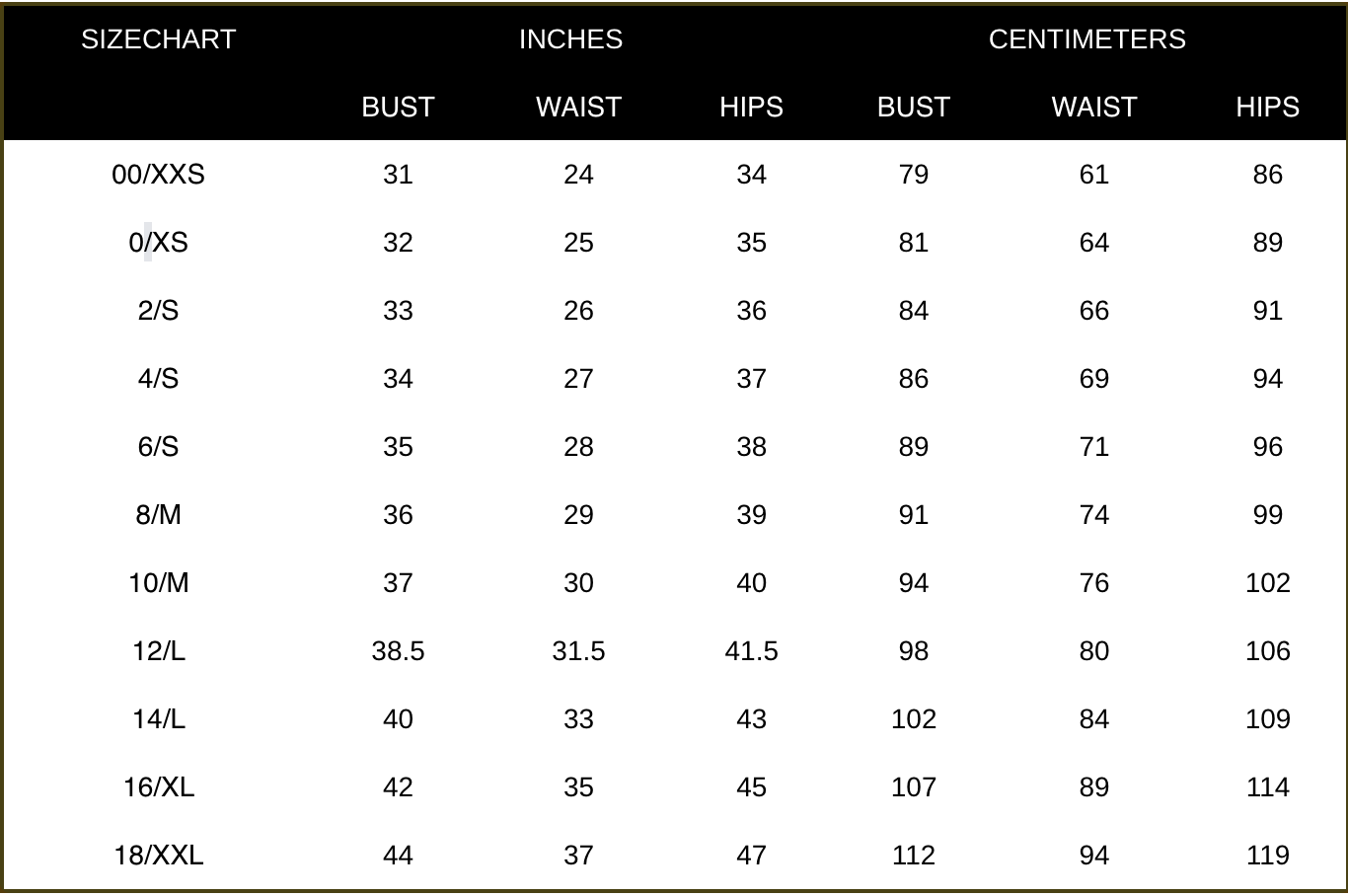Click the 6/S size label
This screenshot has width=1348, height=896.
pos(158,447)
